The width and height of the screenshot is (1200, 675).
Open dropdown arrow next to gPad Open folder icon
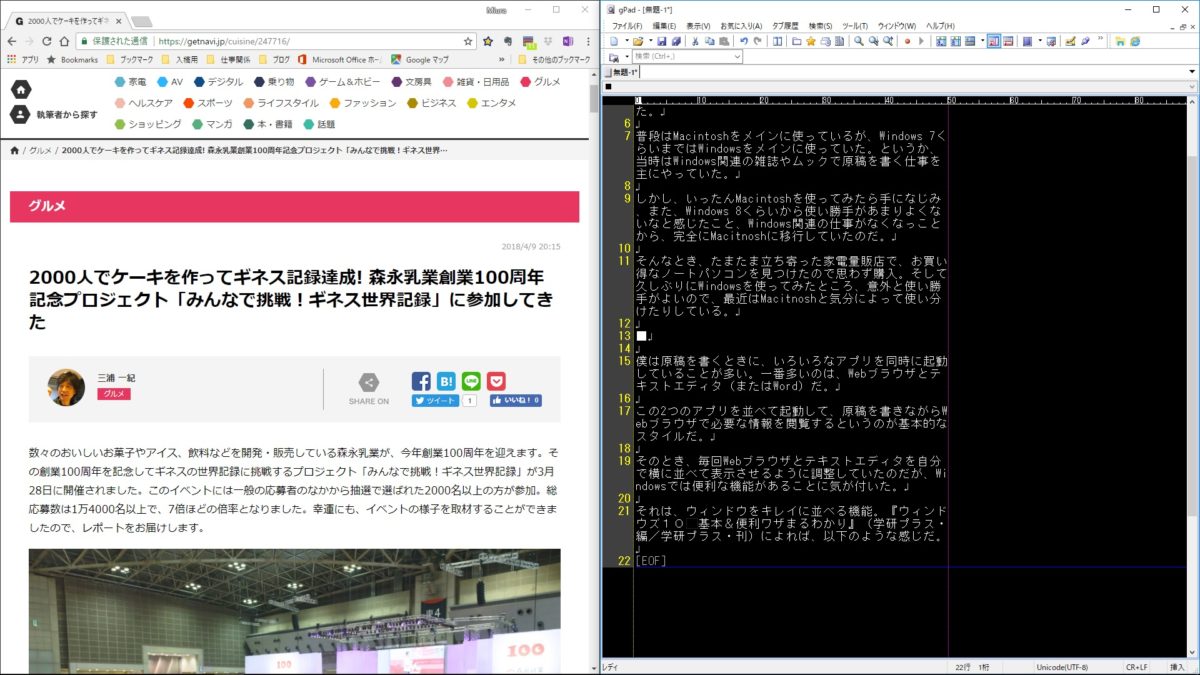pos(649,41)
